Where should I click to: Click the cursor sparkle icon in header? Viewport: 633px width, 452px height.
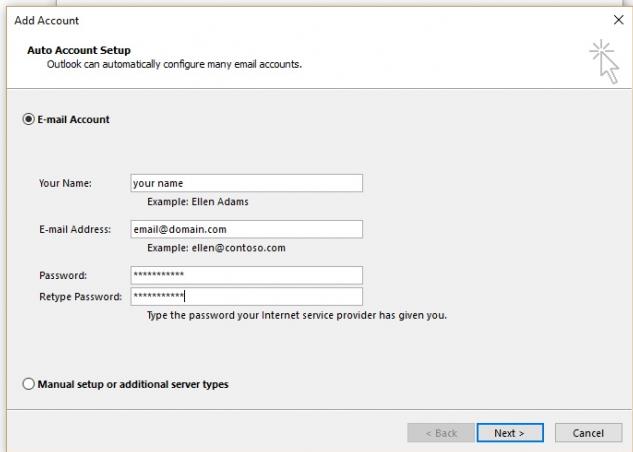pyautogui.click(x=604, y=61)
